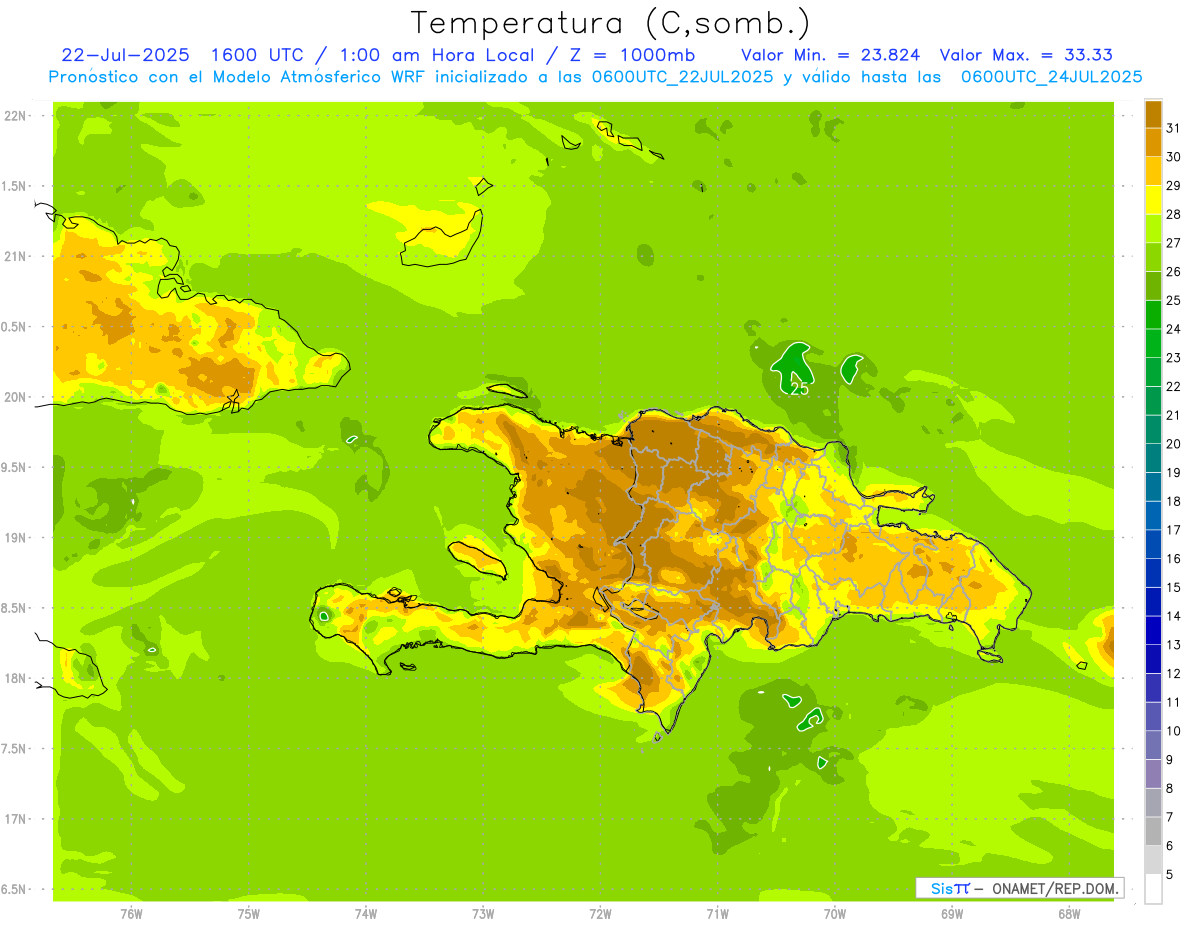Pick the green legend swatch between 24 and 25
This screenshot has width=1200, height=927.
pos(1153,314)
